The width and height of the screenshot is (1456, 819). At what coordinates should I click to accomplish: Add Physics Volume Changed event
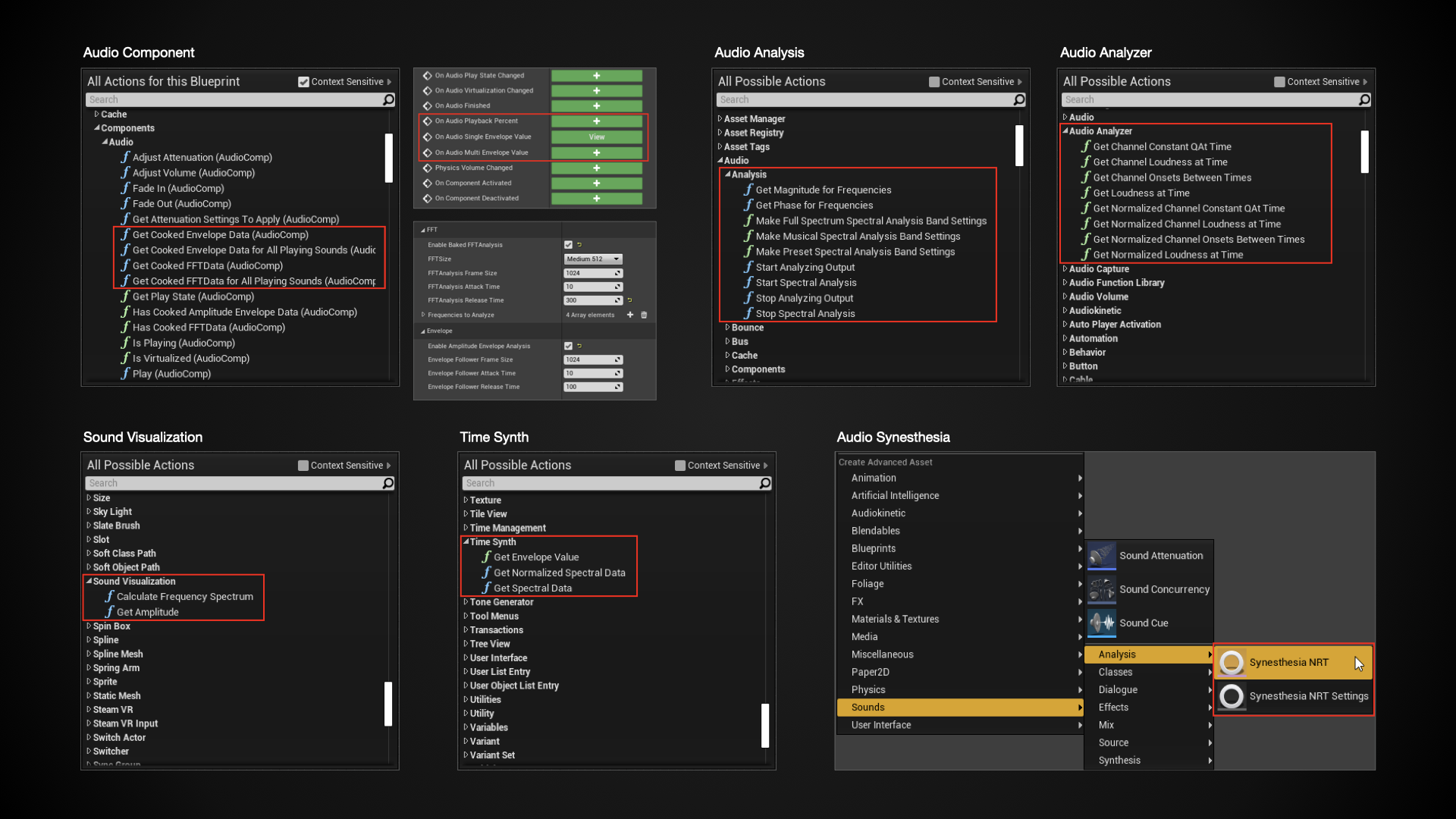(596, 168)
